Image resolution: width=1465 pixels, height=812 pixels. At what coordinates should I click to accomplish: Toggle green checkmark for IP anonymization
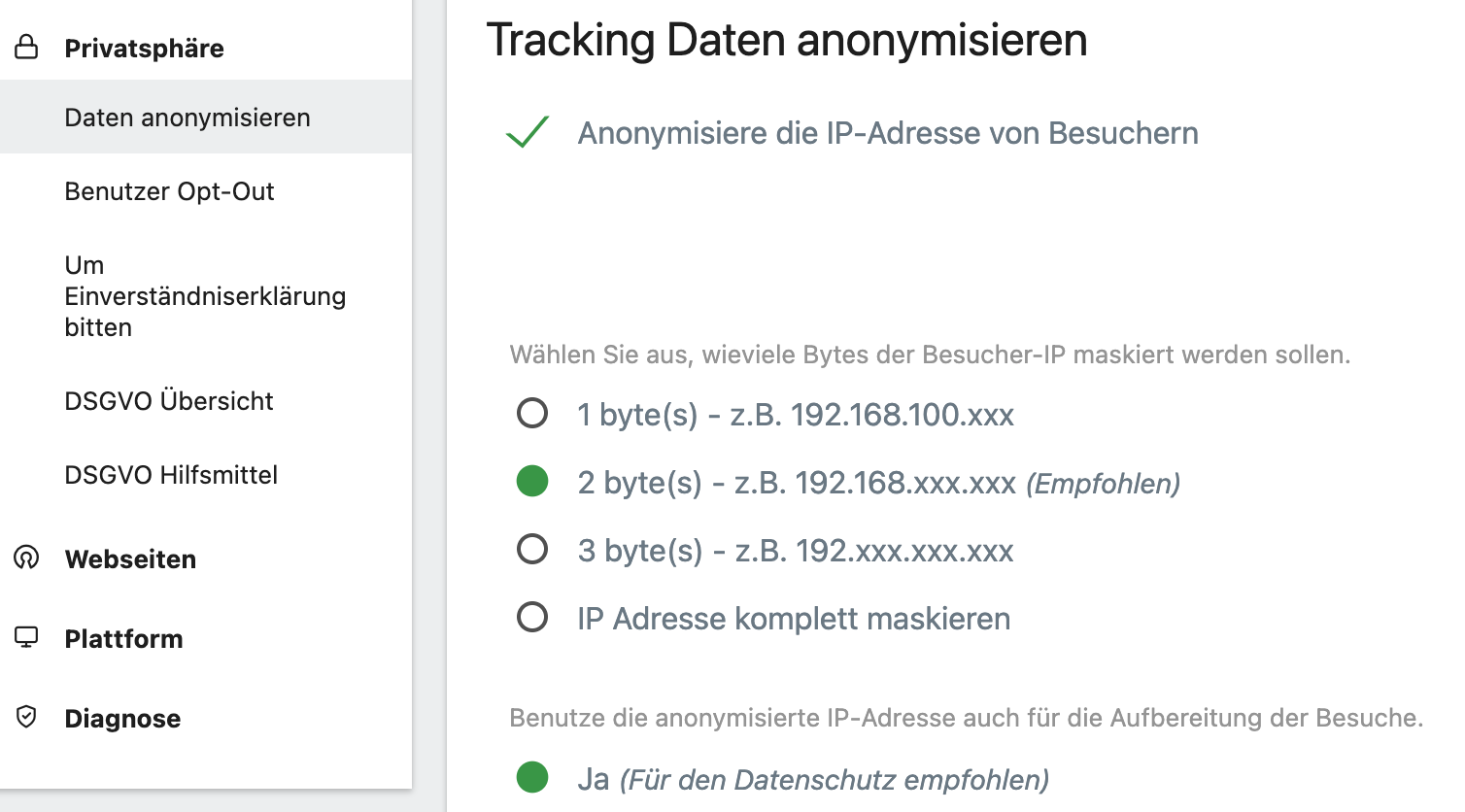[528, 132]
